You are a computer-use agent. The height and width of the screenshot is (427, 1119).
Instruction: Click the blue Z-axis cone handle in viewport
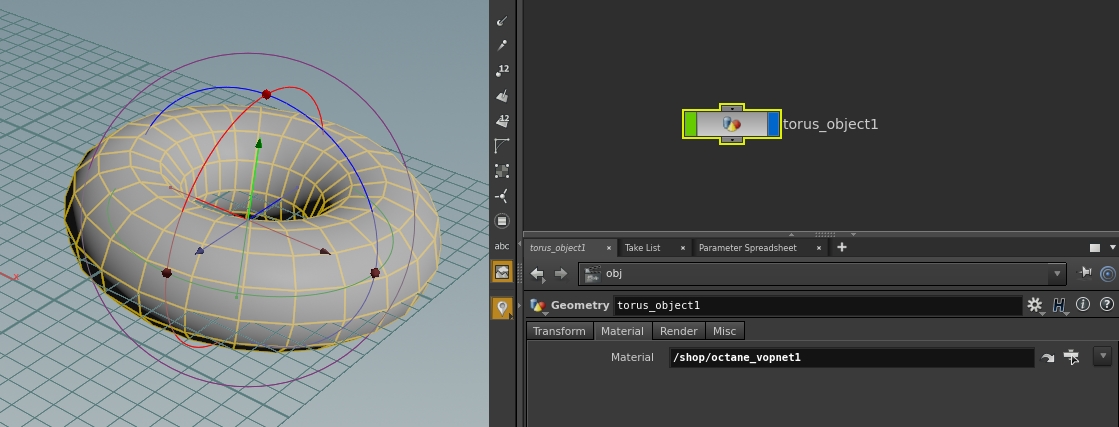click(199, 251)
